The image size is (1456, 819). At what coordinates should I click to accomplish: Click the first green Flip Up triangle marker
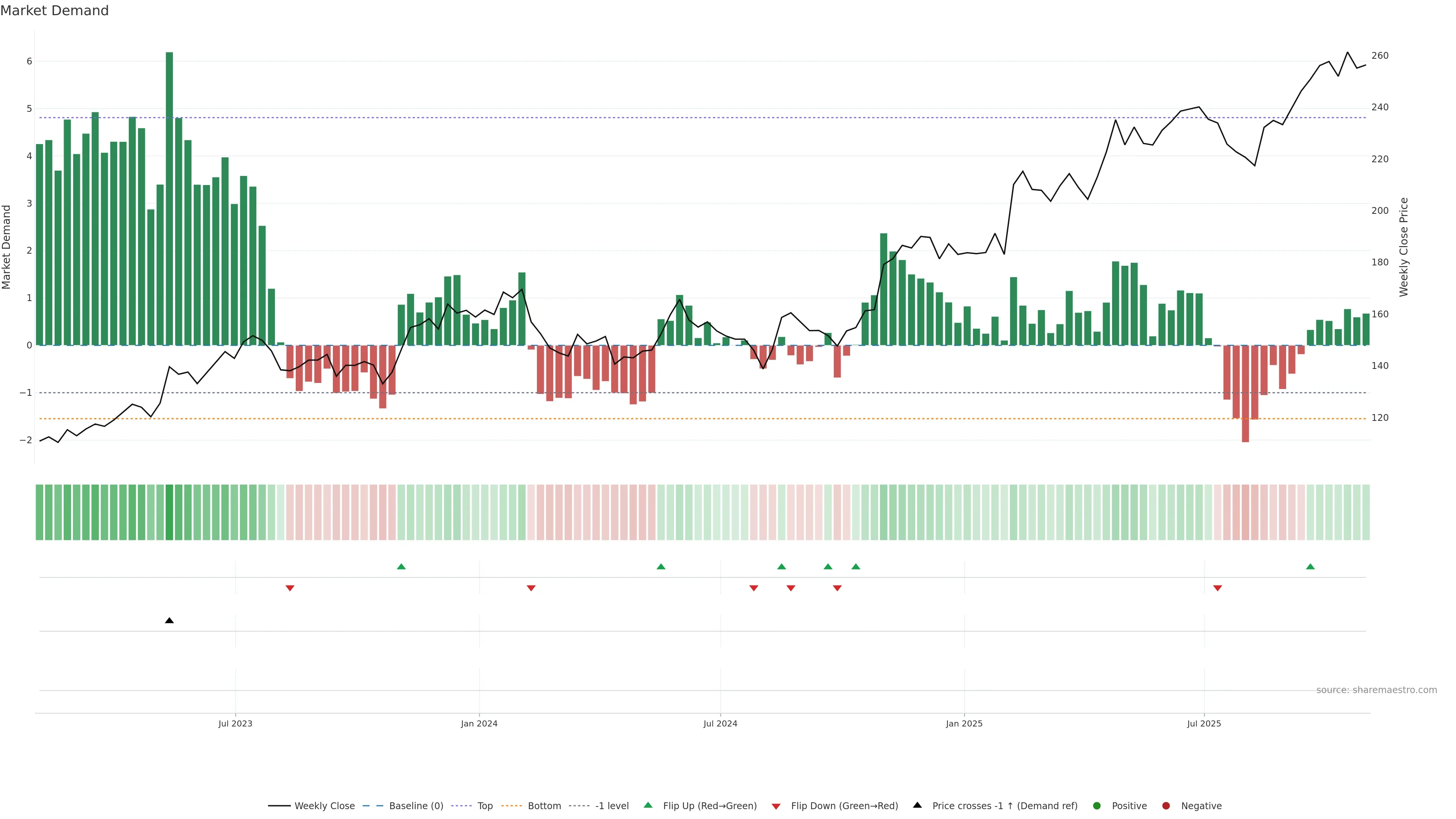tap(401, 566)
